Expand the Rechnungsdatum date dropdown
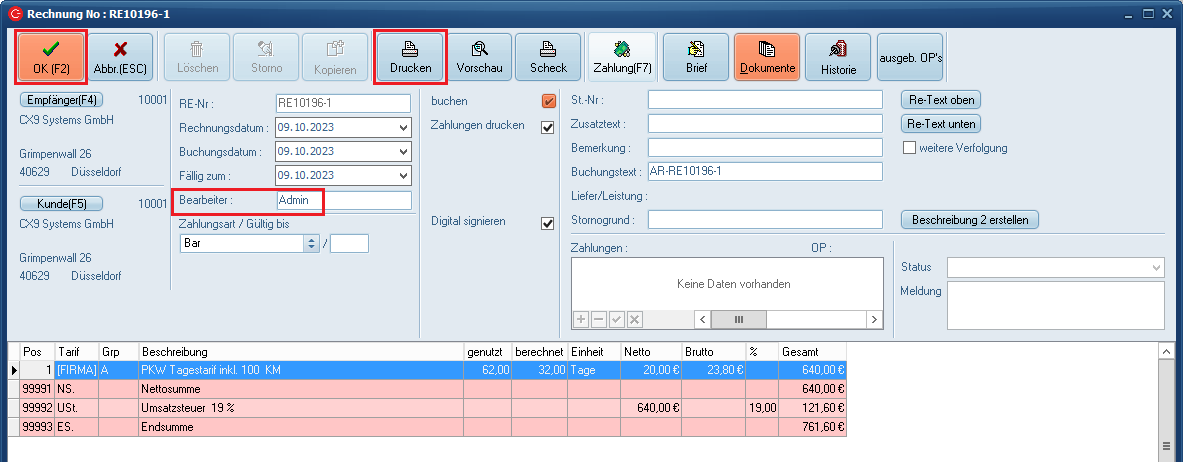1183x462 pixels. click(x=403, y=128)
